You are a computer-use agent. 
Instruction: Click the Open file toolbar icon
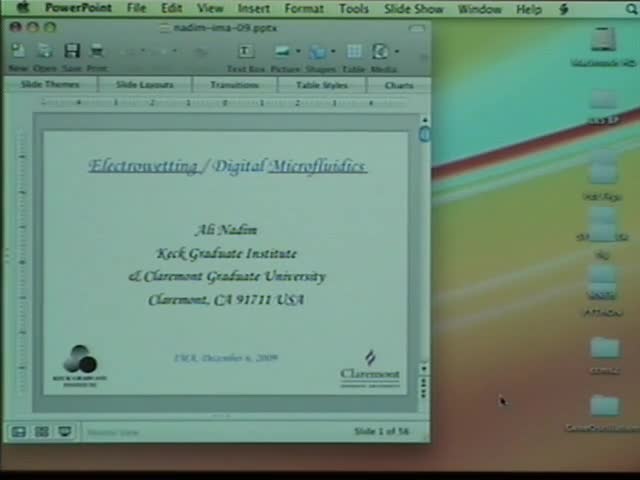click(44, 51)
